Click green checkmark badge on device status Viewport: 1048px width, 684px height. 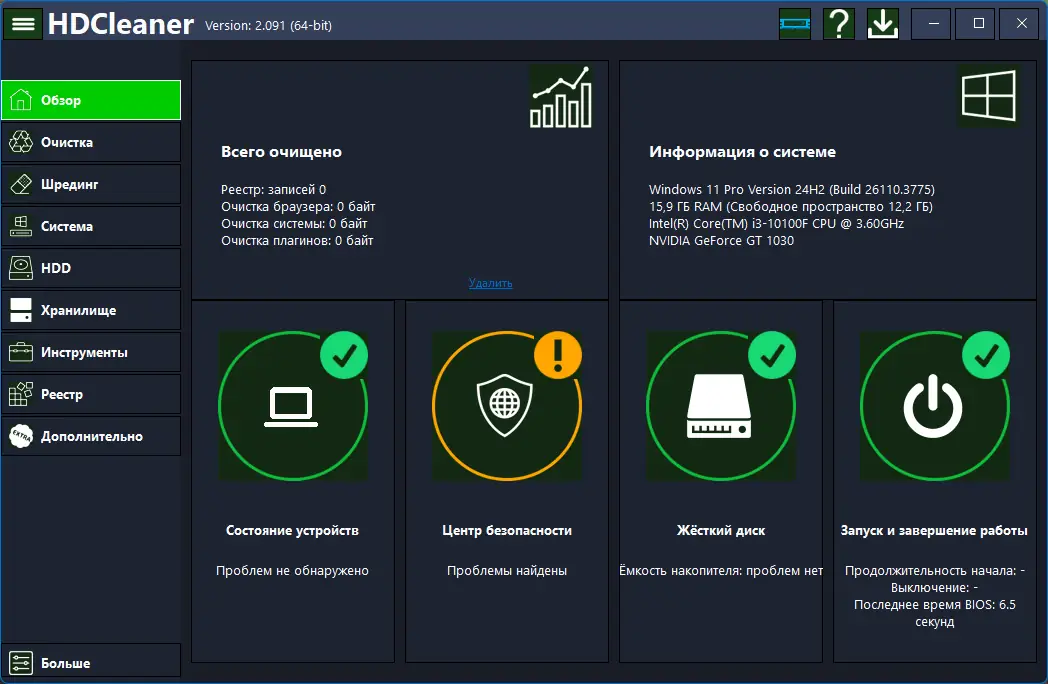[344, 355]
